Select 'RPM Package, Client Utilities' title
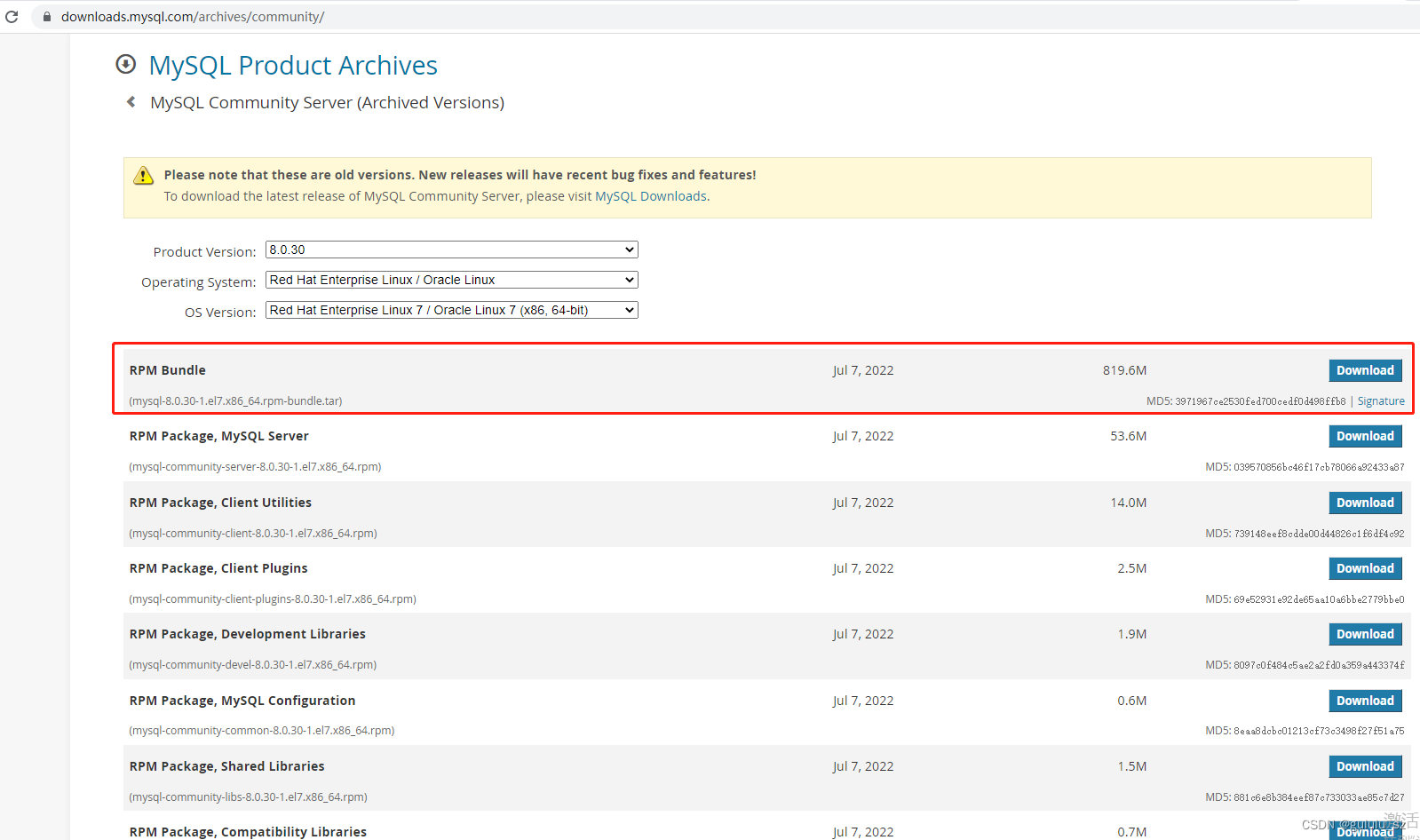1420x840 pixels. pyautogui.click(x=220, y=503)
